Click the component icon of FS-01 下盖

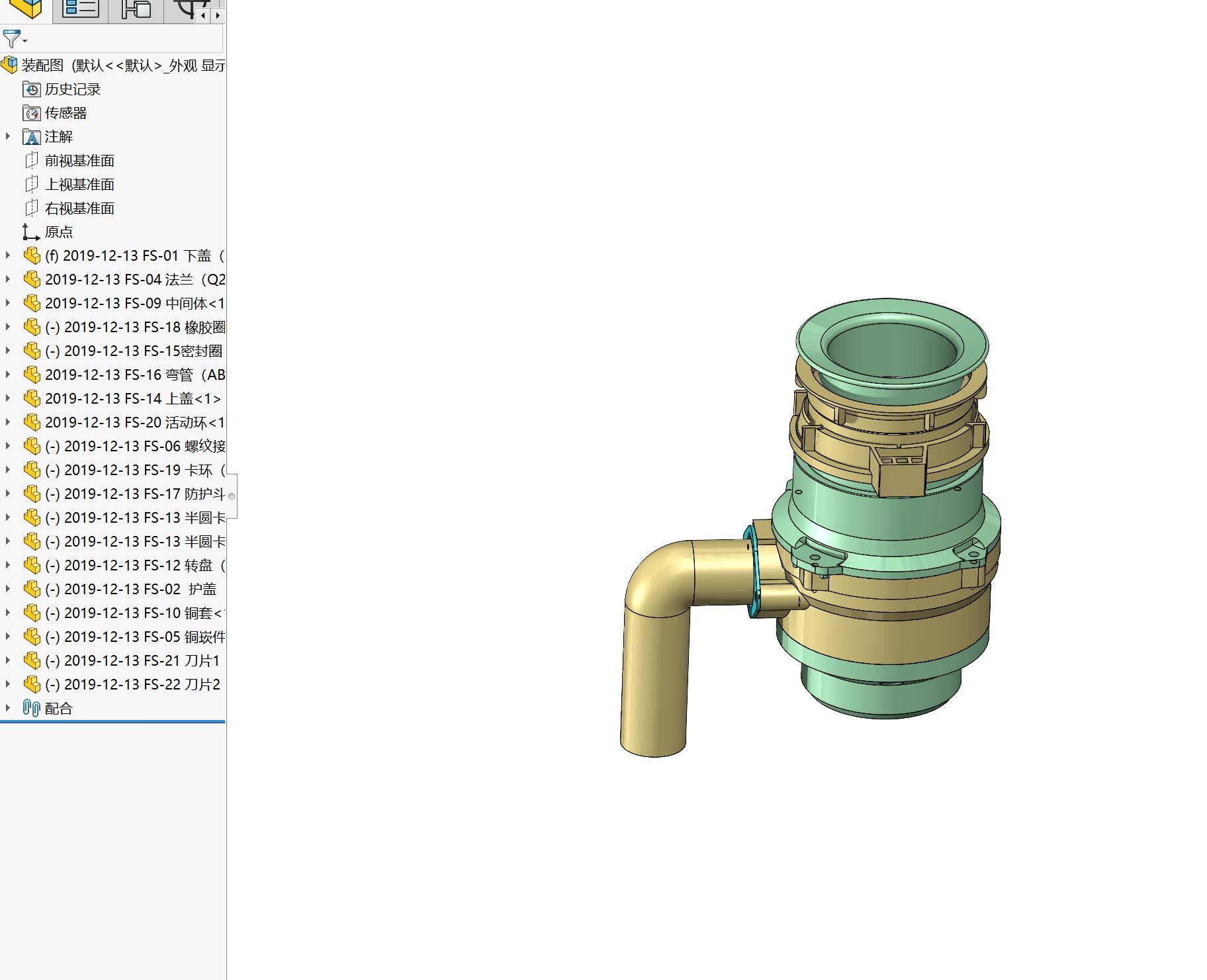(32, 255)
